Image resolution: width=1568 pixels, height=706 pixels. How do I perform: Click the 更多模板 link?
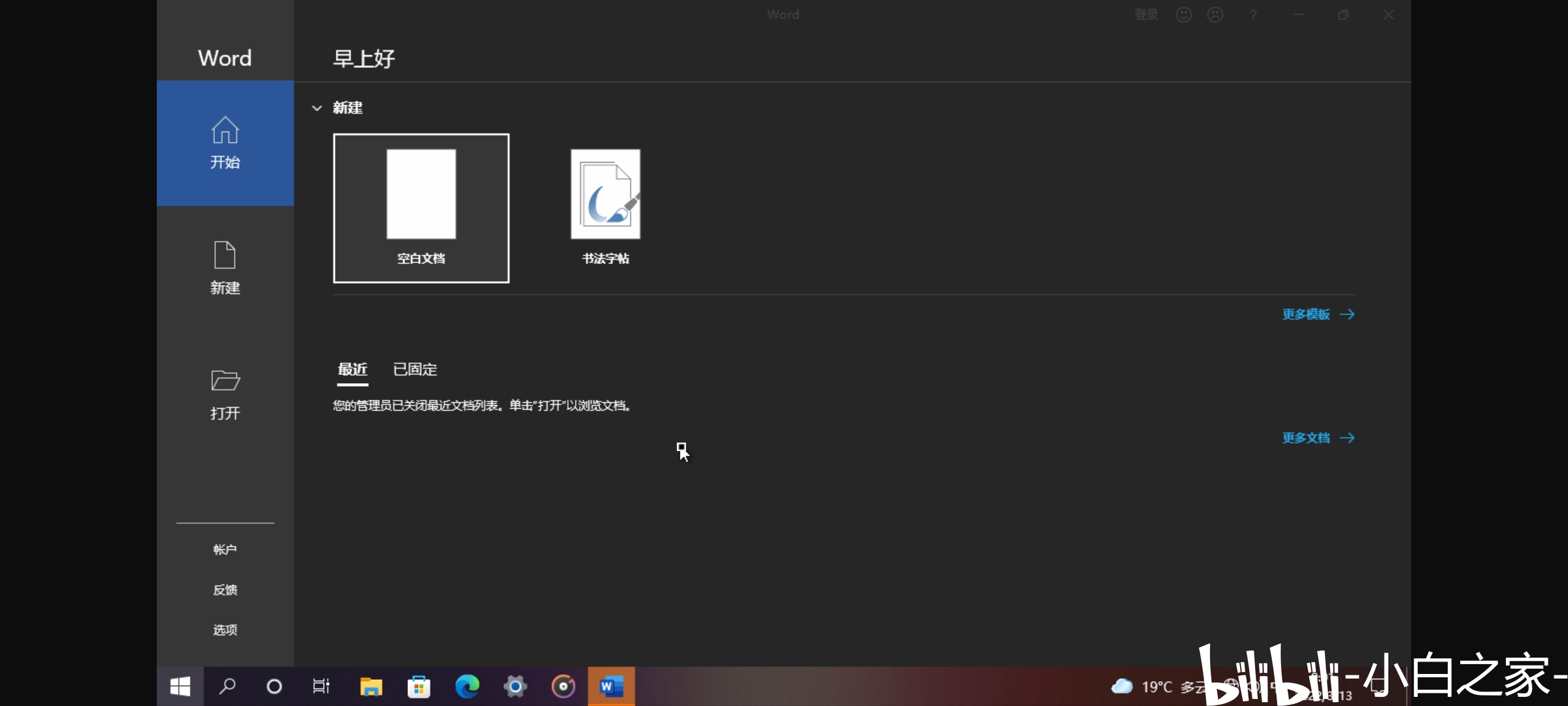[1307, 314]
